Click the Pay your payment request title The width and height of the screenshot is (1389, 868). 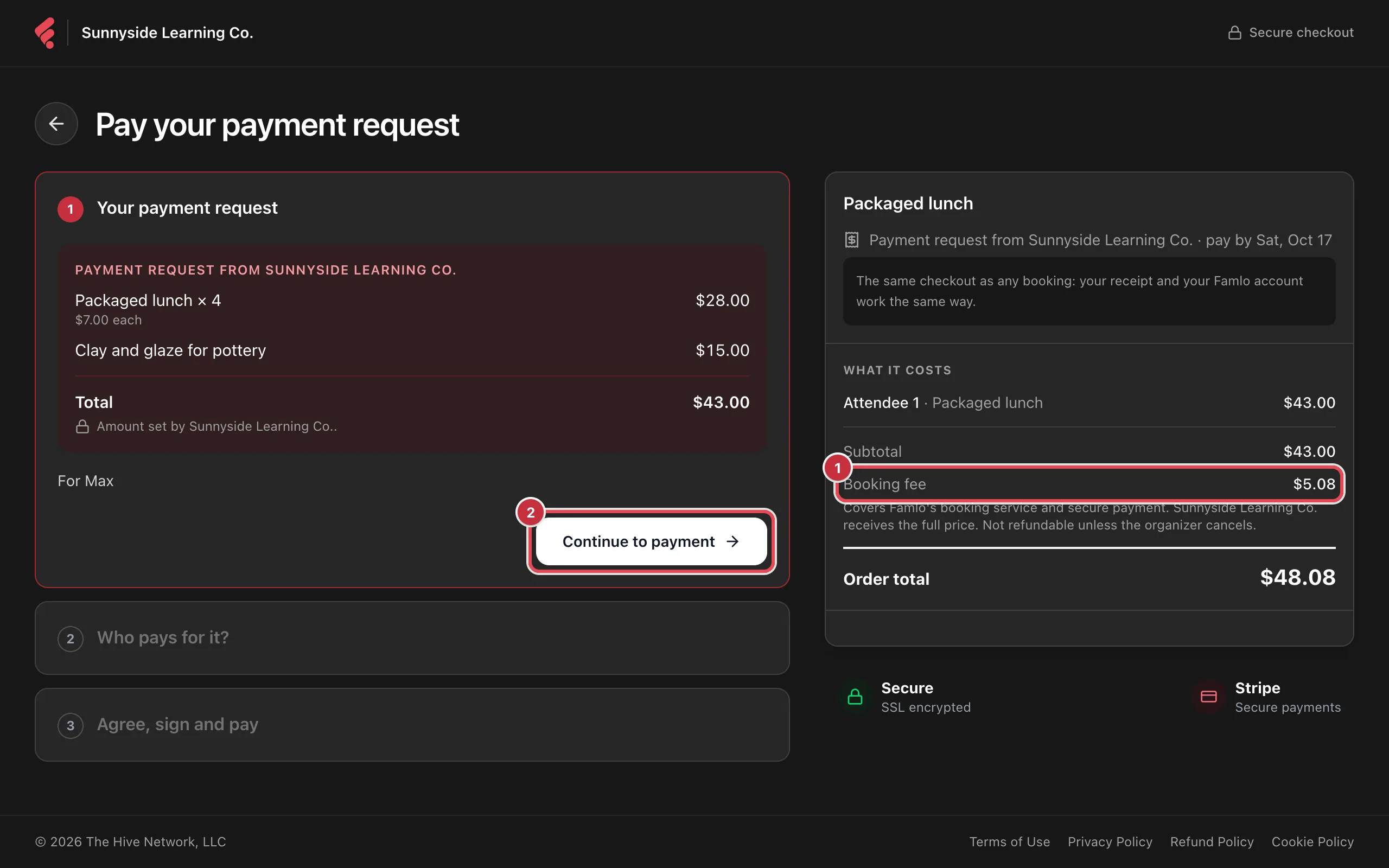click(277, 125)
